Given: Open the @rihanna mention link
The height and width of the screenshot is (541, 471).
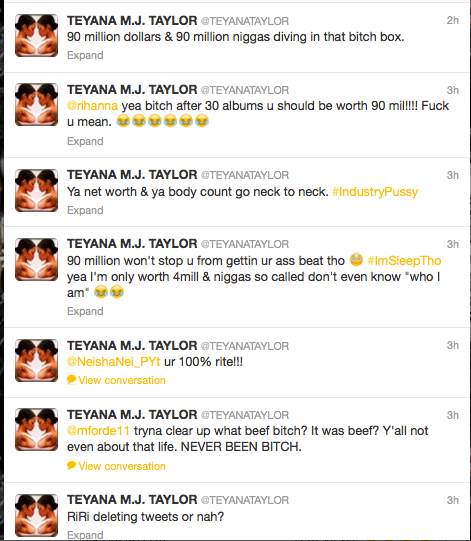Looking at the screenshot, I should click(x=92, y=106).
